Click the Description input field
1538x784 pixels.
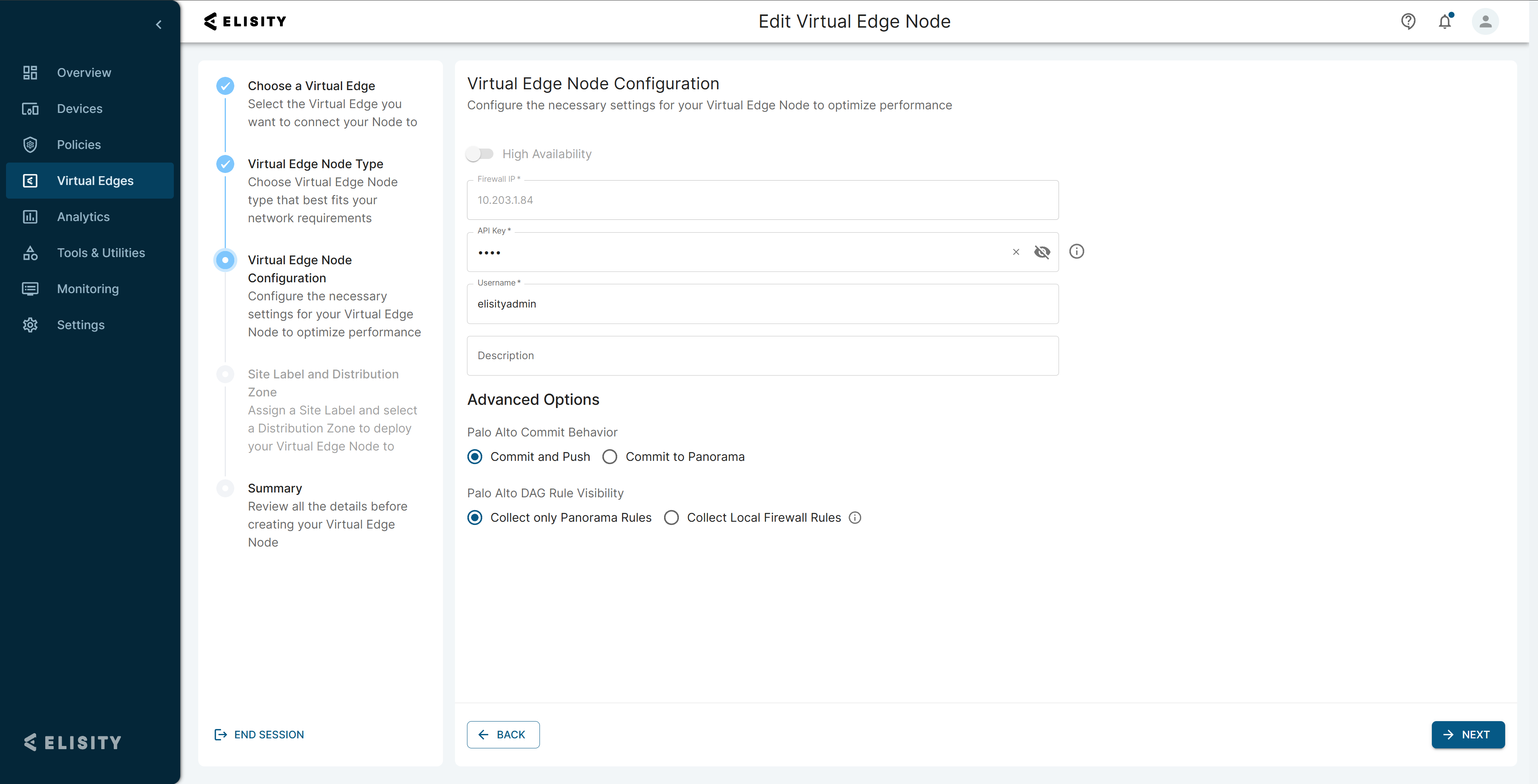[x=763, y=356]
